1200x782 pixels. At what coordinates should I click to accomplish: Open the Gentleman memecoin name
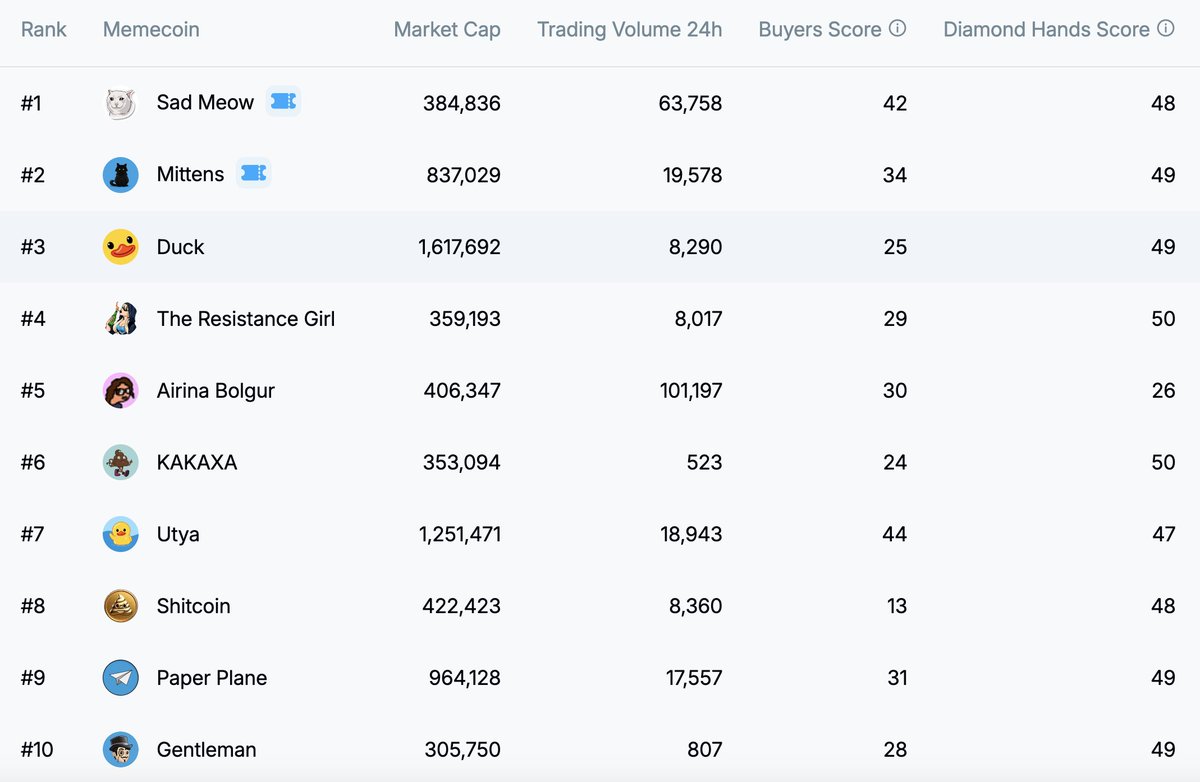point(206,750)
